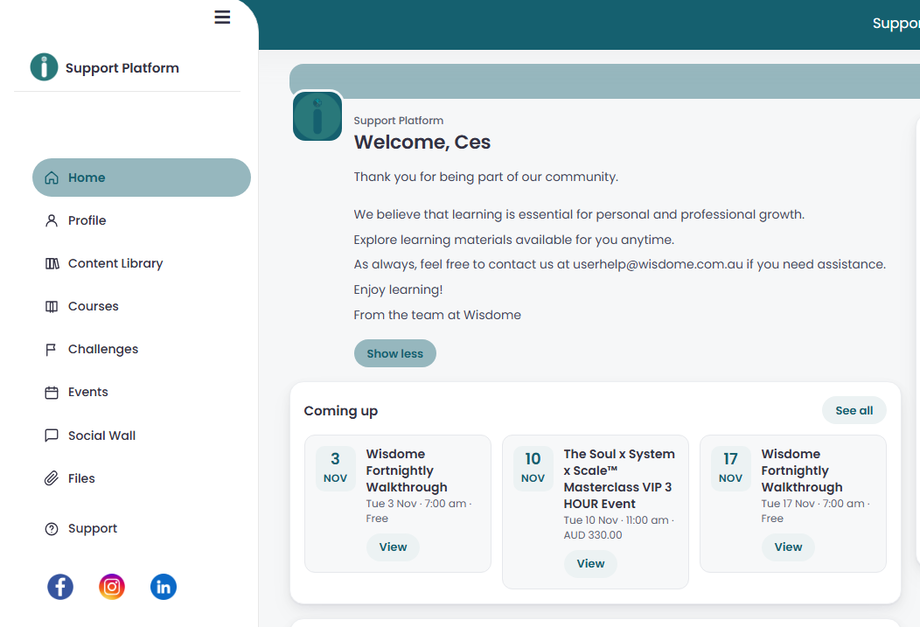Click 'From the team at Wisdome' text
Screen dimensions: 920x627
437,315
